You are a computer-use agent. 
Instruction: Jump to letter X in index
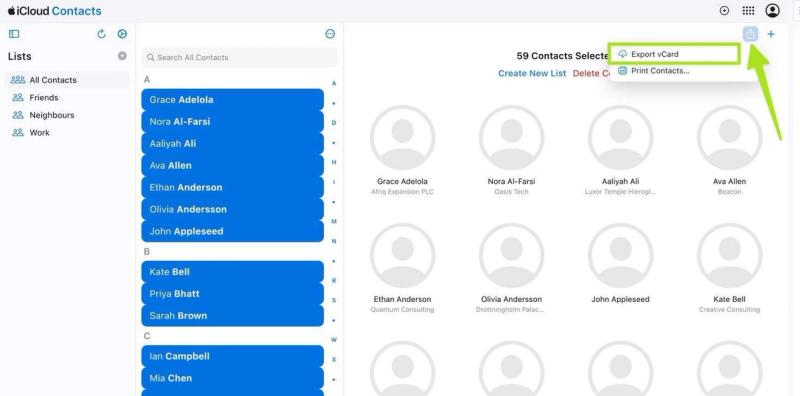click(334, 360)
